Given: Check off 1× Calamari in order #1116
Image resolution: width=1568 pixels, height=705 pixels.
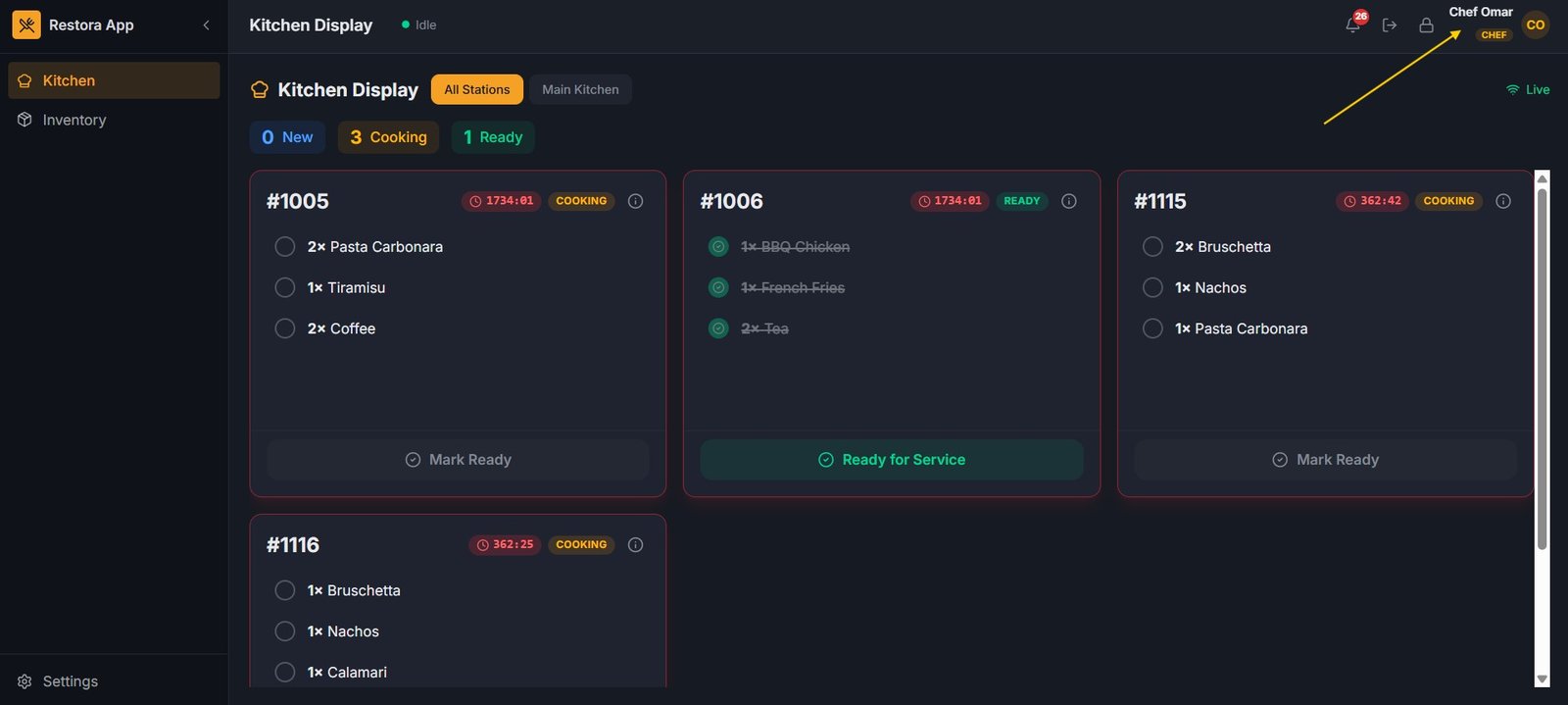Looking at the screenshot, I should [285, 672].
